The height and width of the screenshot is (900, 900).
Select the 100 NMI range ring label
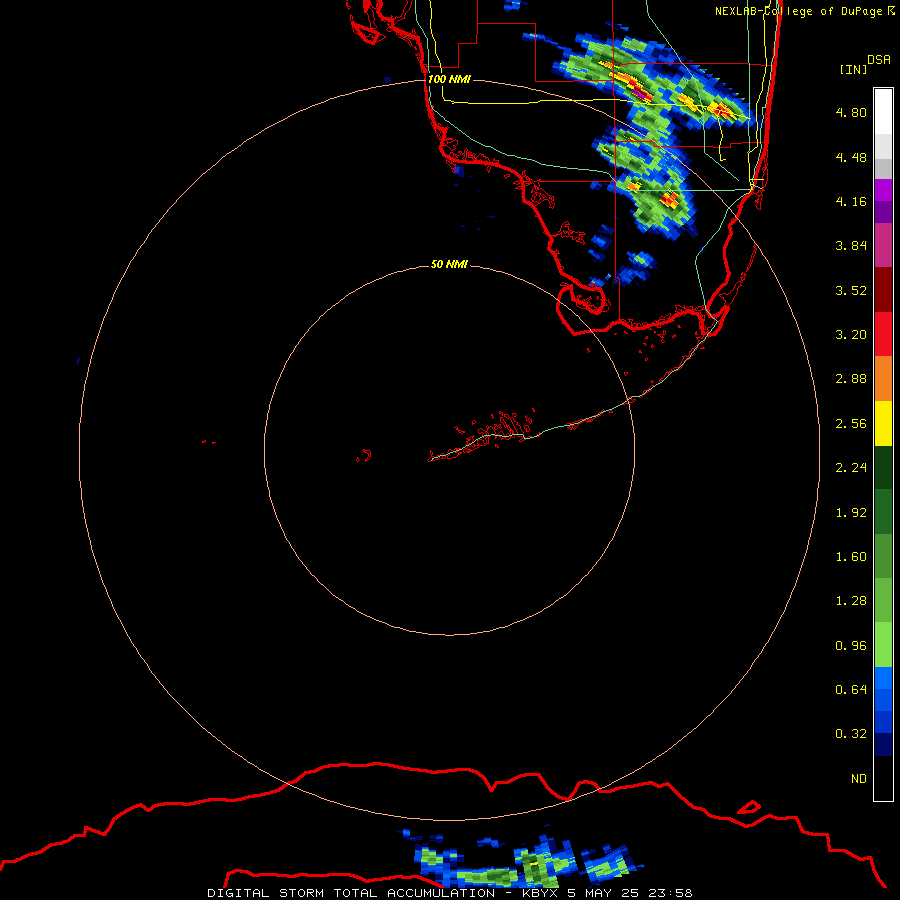coord(449,79)
